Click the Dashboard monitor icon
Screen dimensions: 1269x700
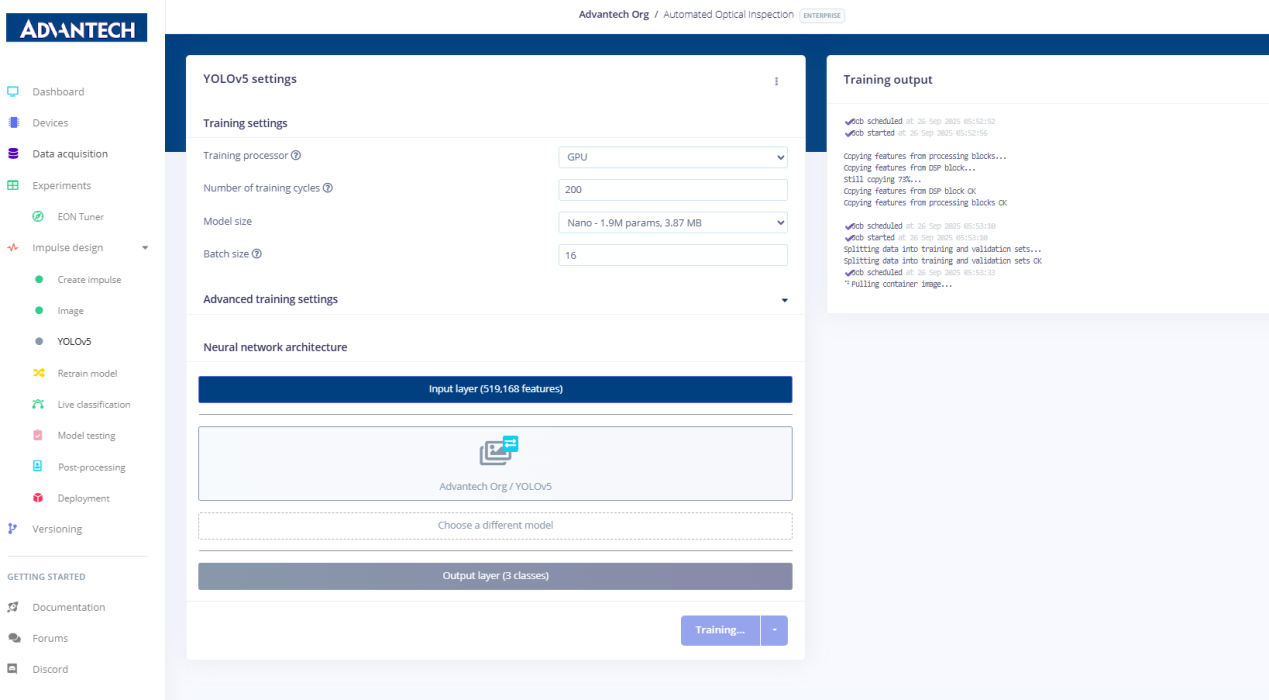13,91
